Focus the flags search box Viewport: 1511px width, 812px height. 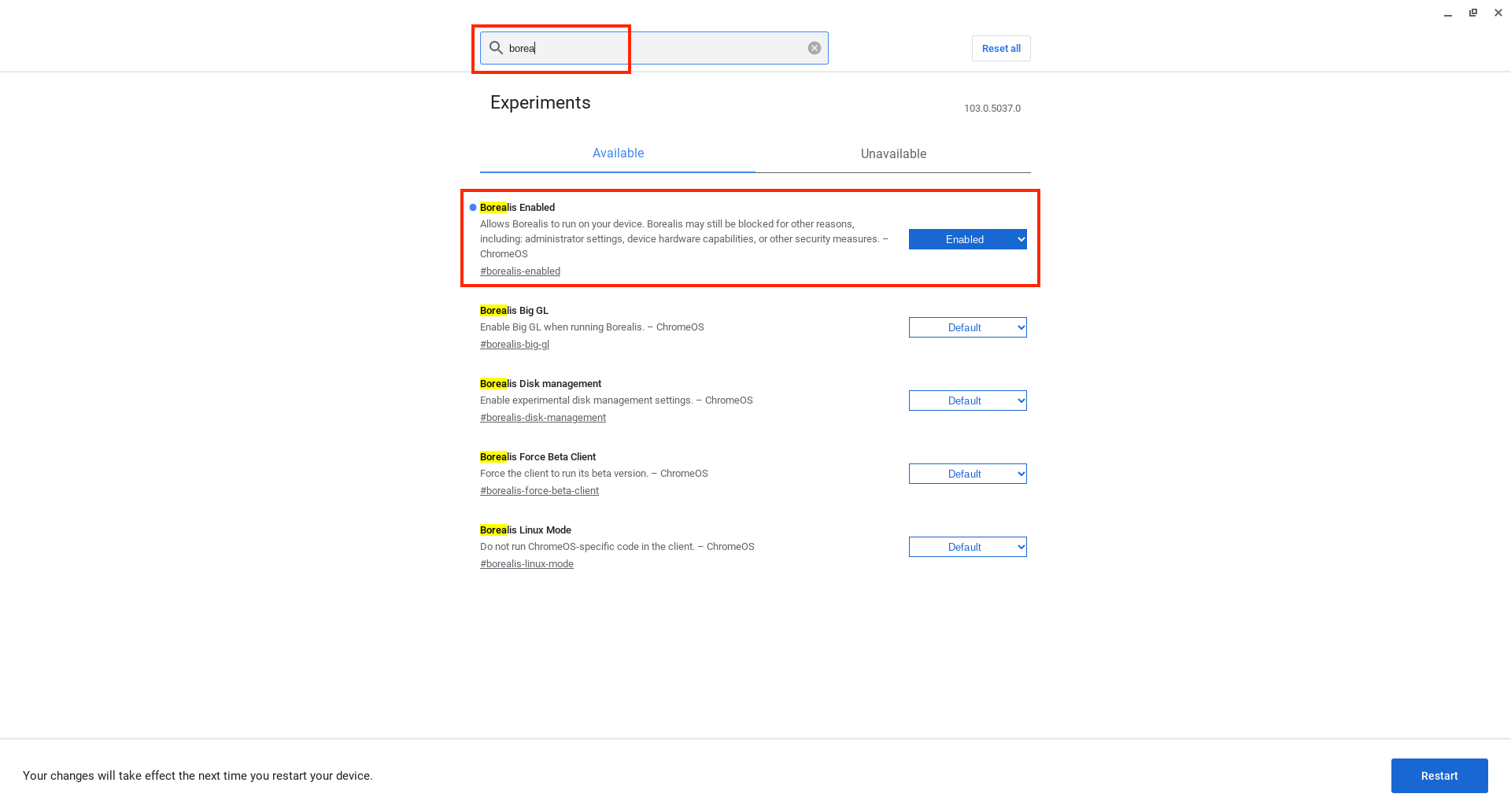click(654, 48)
